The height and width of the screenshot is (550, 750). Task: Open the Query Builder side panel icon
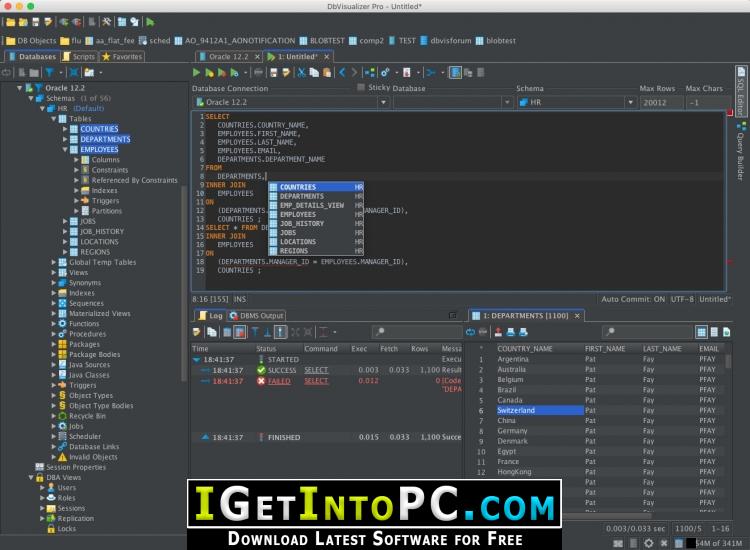pyautogui.click(x=741, y=150)
